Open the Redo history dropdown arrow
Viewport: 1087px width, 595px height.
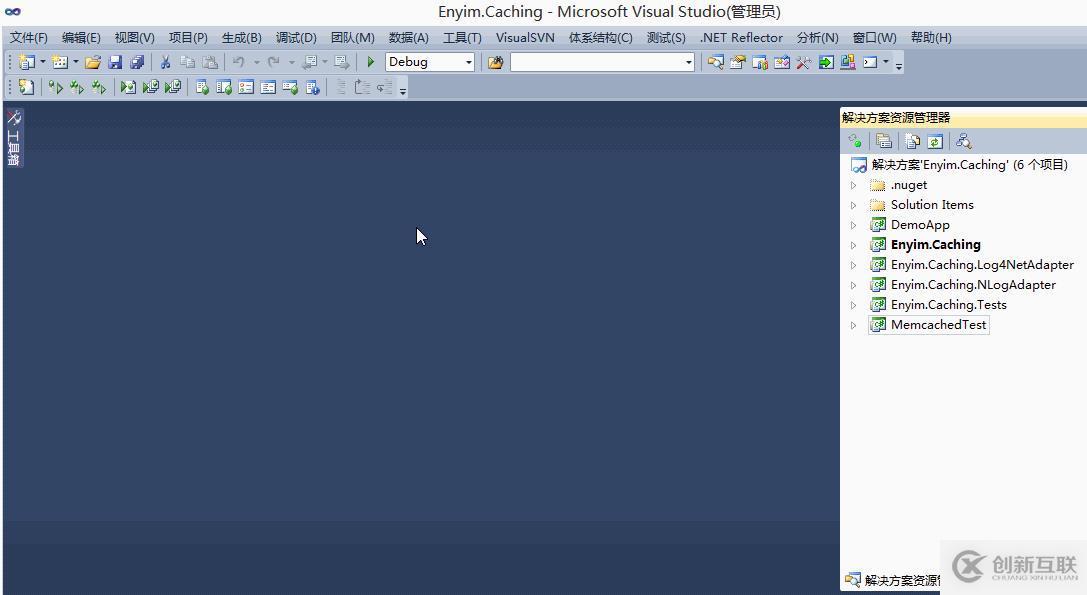tap(291, 62)
